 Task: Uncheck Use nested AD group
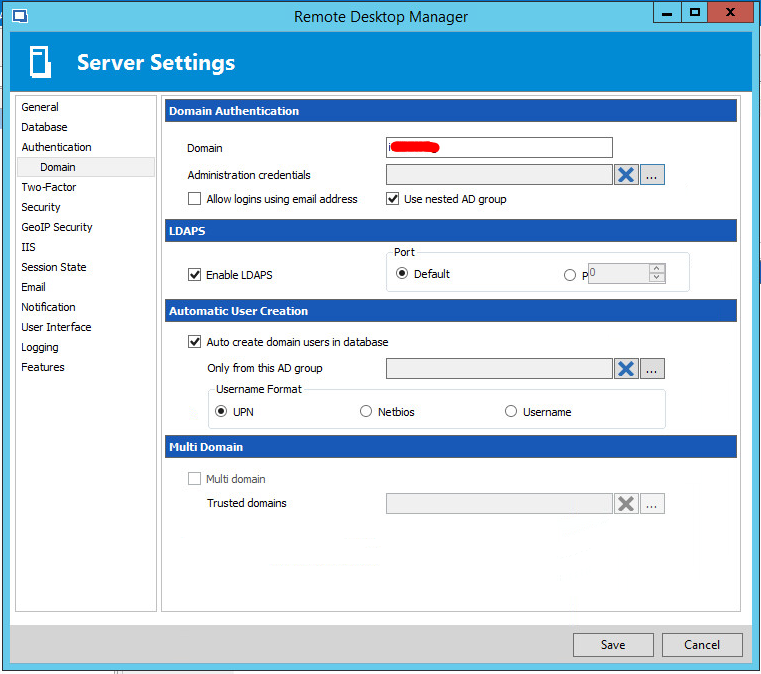coord(392,199)
